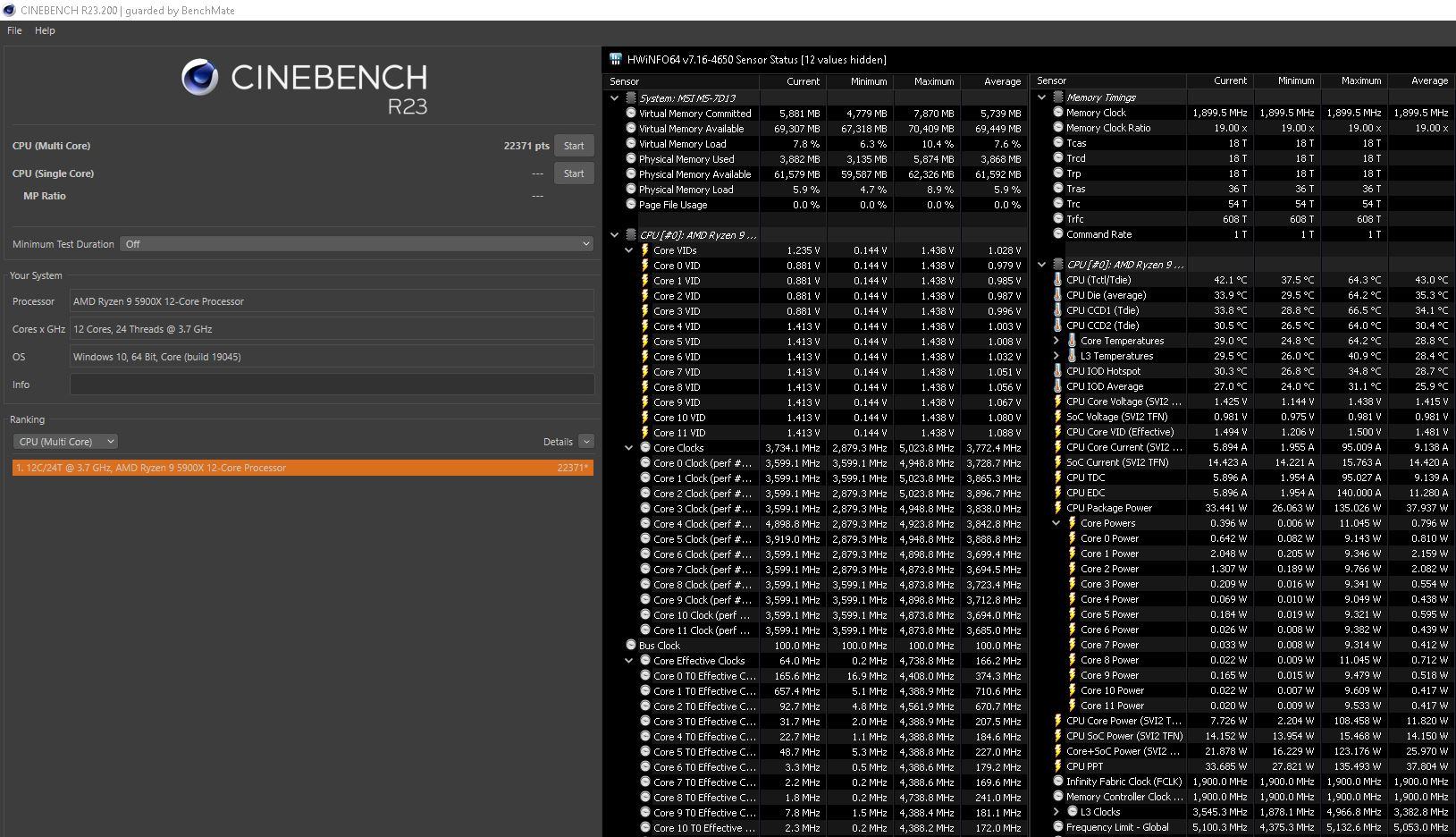Collapse the Core VIDs group
The width and height of the screenshot is (1456, 837).
(628, 250)
